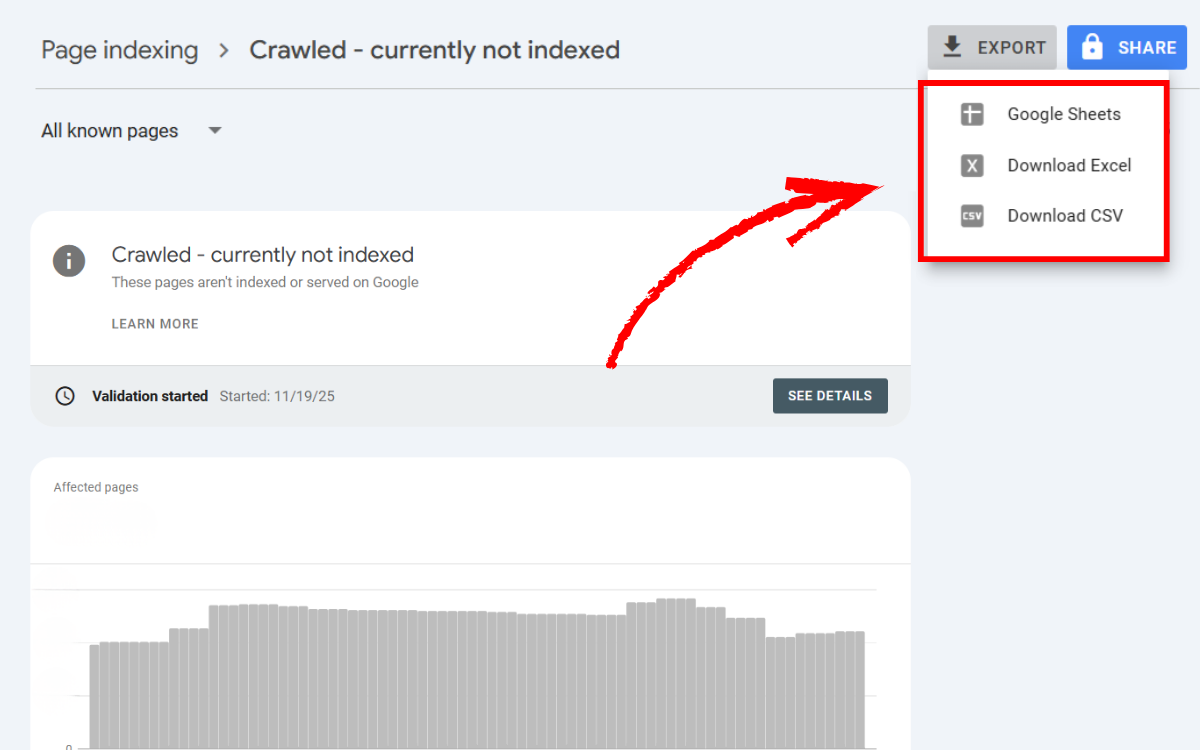
Task: Click the CSV file icon
Action: pos(972,216)
